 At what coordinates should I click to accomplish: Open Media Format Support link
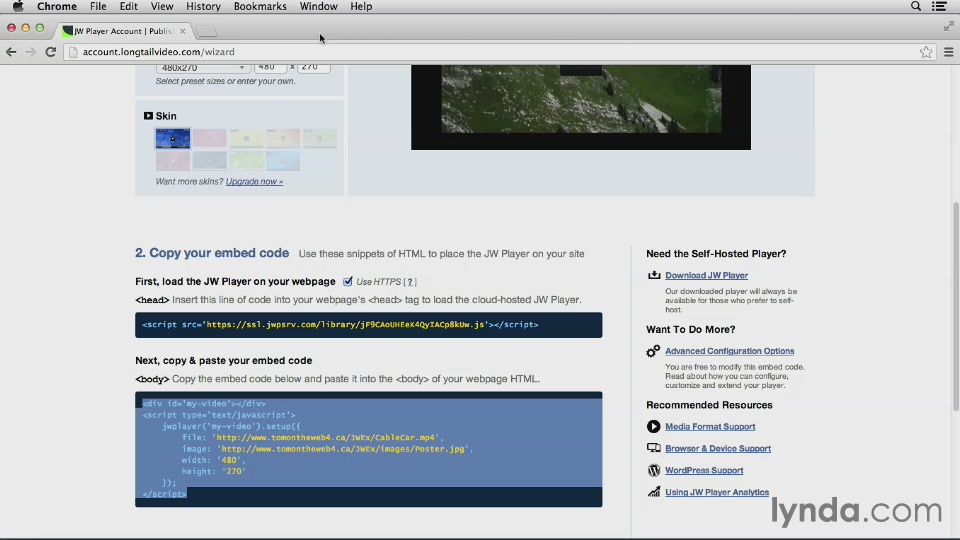pos(710,427)
